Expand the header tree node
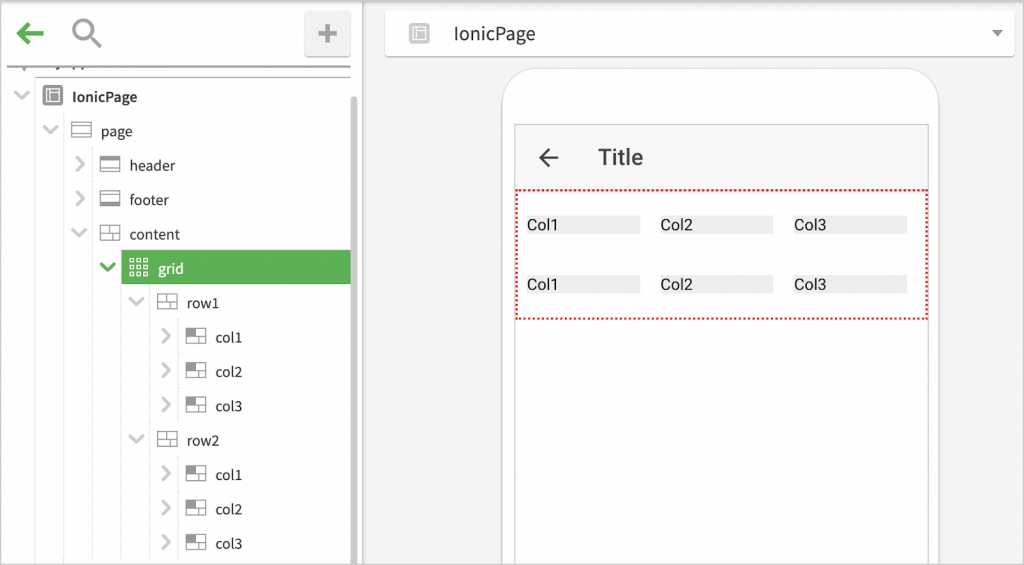This screenshot has height=565, width=1024. pyautogui.click(x=80, y=165)
